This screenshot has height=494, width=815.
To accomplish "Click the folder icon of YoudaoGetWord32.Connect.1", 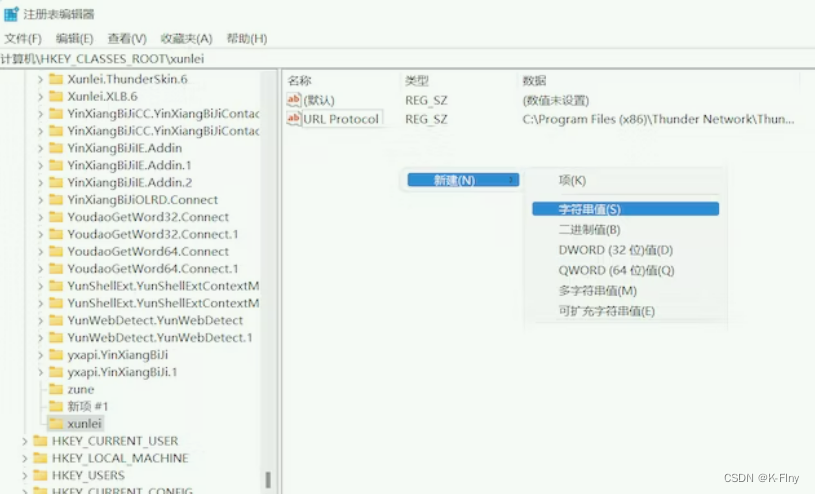I will [x=56, y=234].
